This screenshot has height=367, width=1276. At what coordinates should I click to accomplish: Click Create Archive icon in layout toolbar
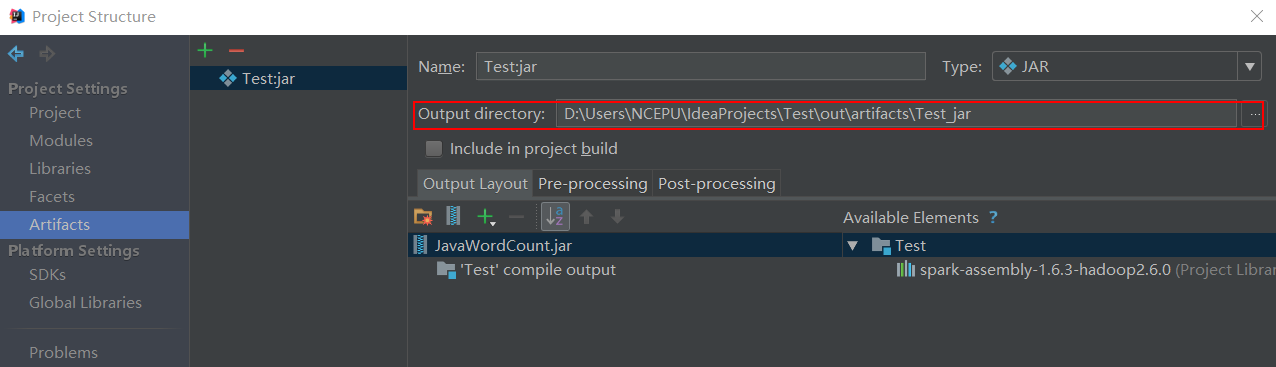pyautogui.click(x=454, y=216)
